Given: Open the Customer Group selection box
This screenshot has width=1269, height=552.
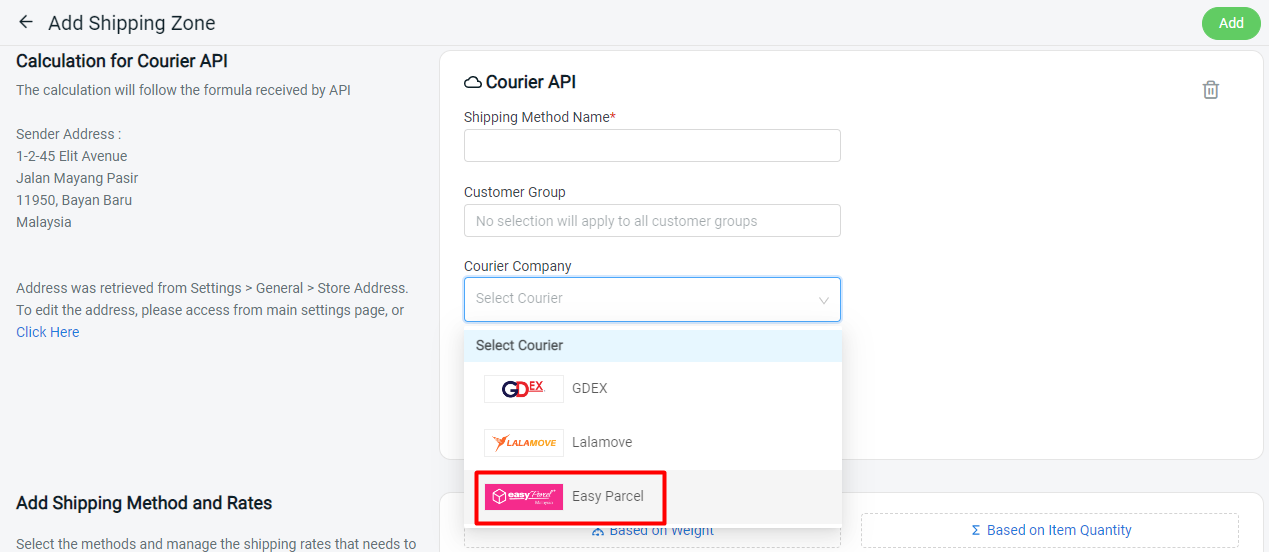Looking at the screenshot, I should 652,221.
